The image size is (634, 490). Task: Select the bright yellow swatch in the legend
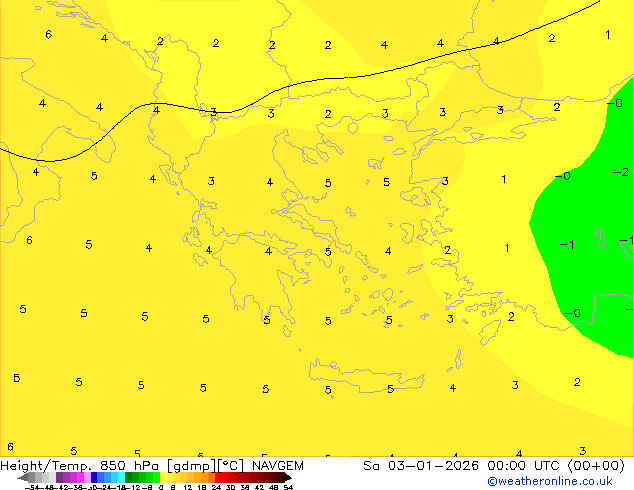[x=163, y=477]
